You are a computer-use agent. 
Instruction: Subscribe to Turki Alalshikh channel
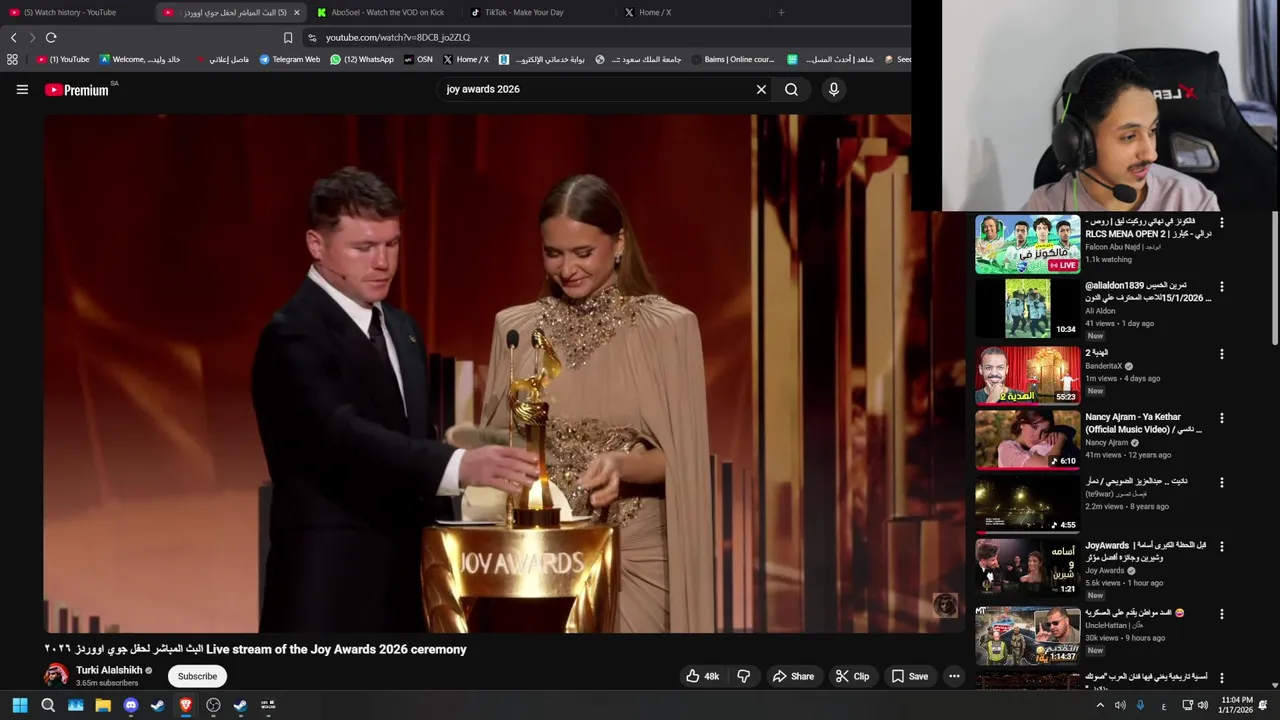[x=197, y=676]
